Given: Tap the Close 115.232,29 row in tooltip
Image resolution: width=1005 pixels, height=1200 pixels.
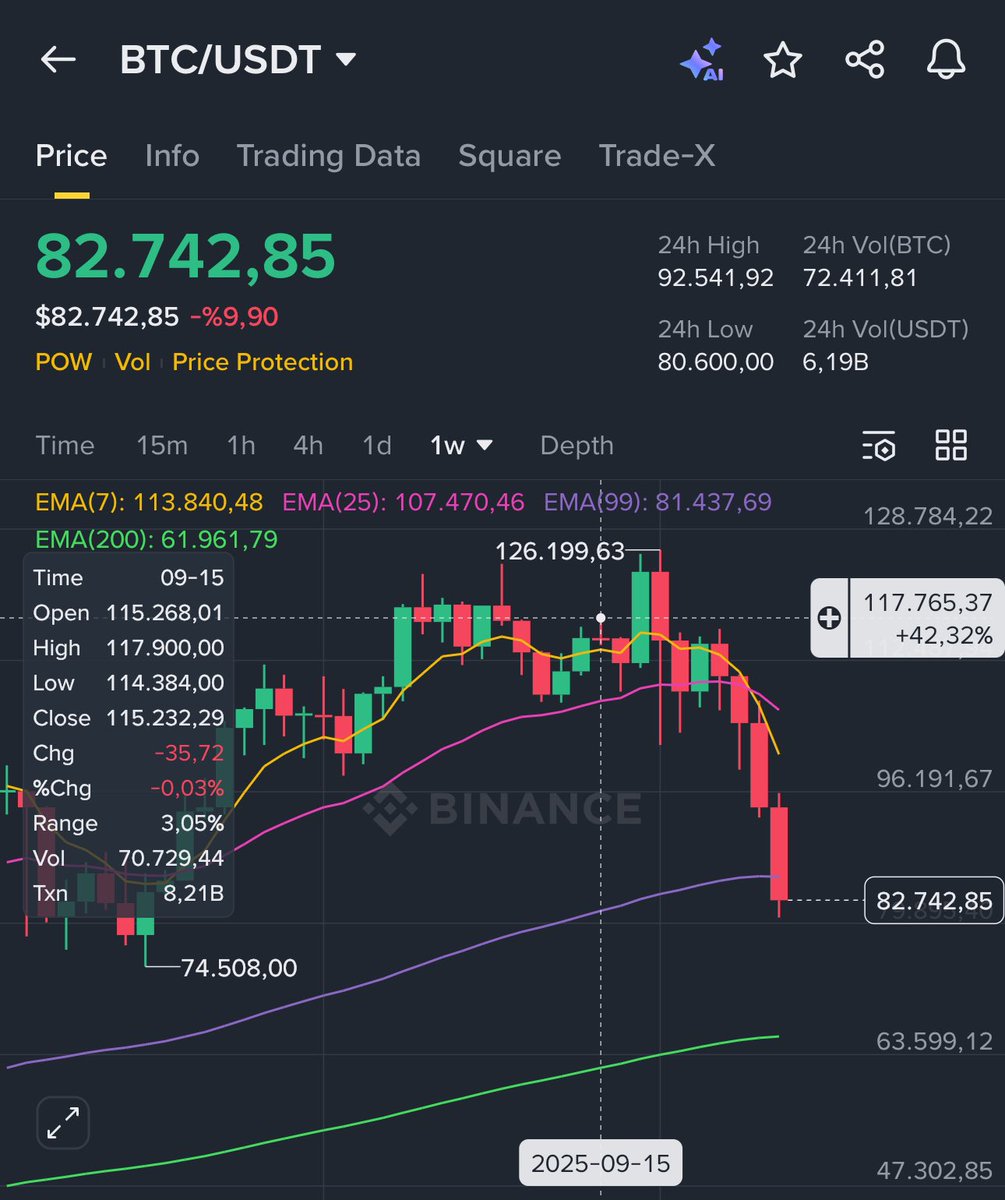Looking at the screenshot, I should pyautogui.click(x=128, y=718).
